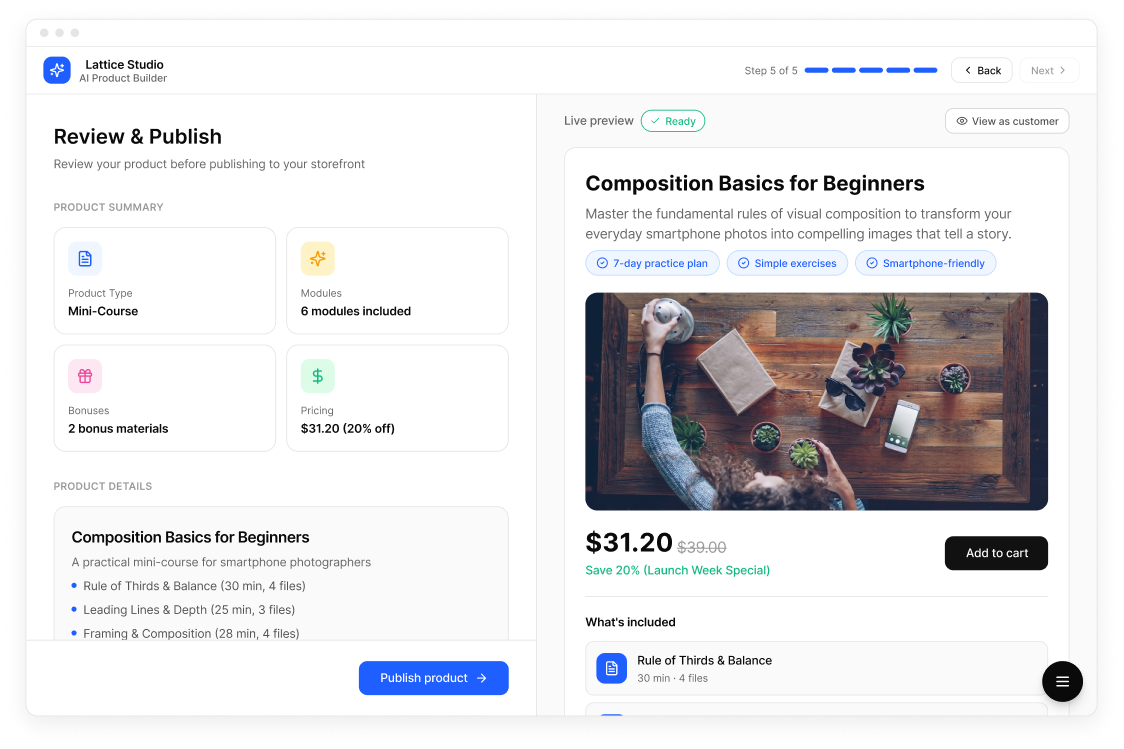This screenshot has height=749, width=1124.
Task: Click Leading Lines & Depth list item
Action: click(x=189, y=610)
